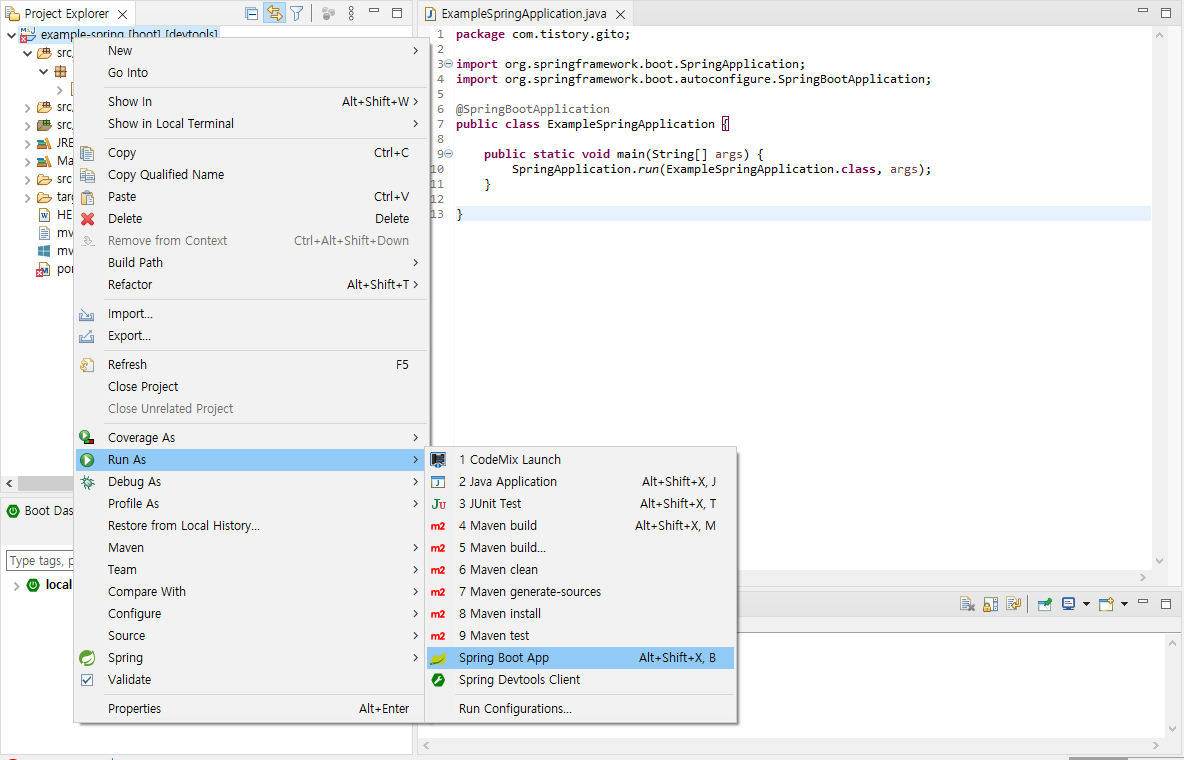
Task: Click m2 icon beside Maven install
Action: pos(438,614)
